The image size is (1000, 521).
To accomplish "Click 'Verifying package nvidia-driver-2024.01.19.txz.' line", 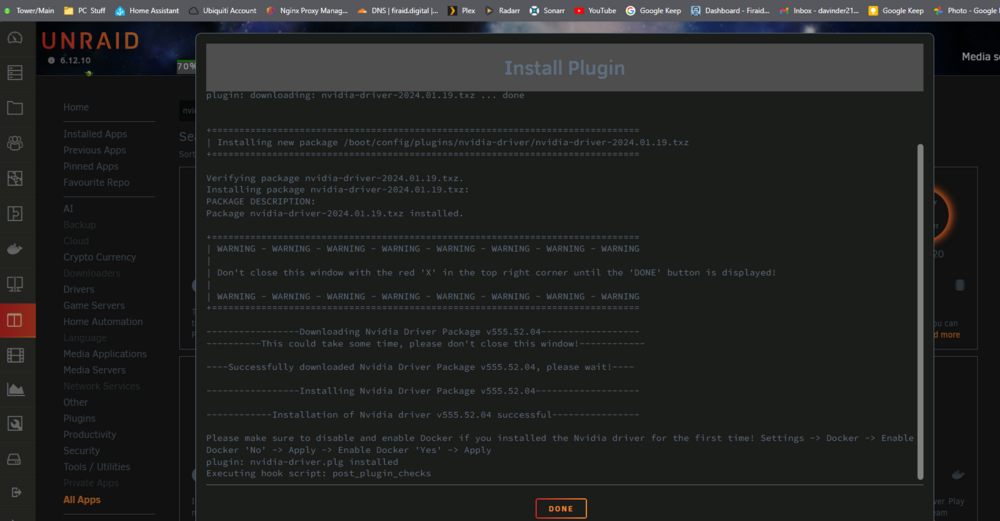I will [x=335, y=178].
